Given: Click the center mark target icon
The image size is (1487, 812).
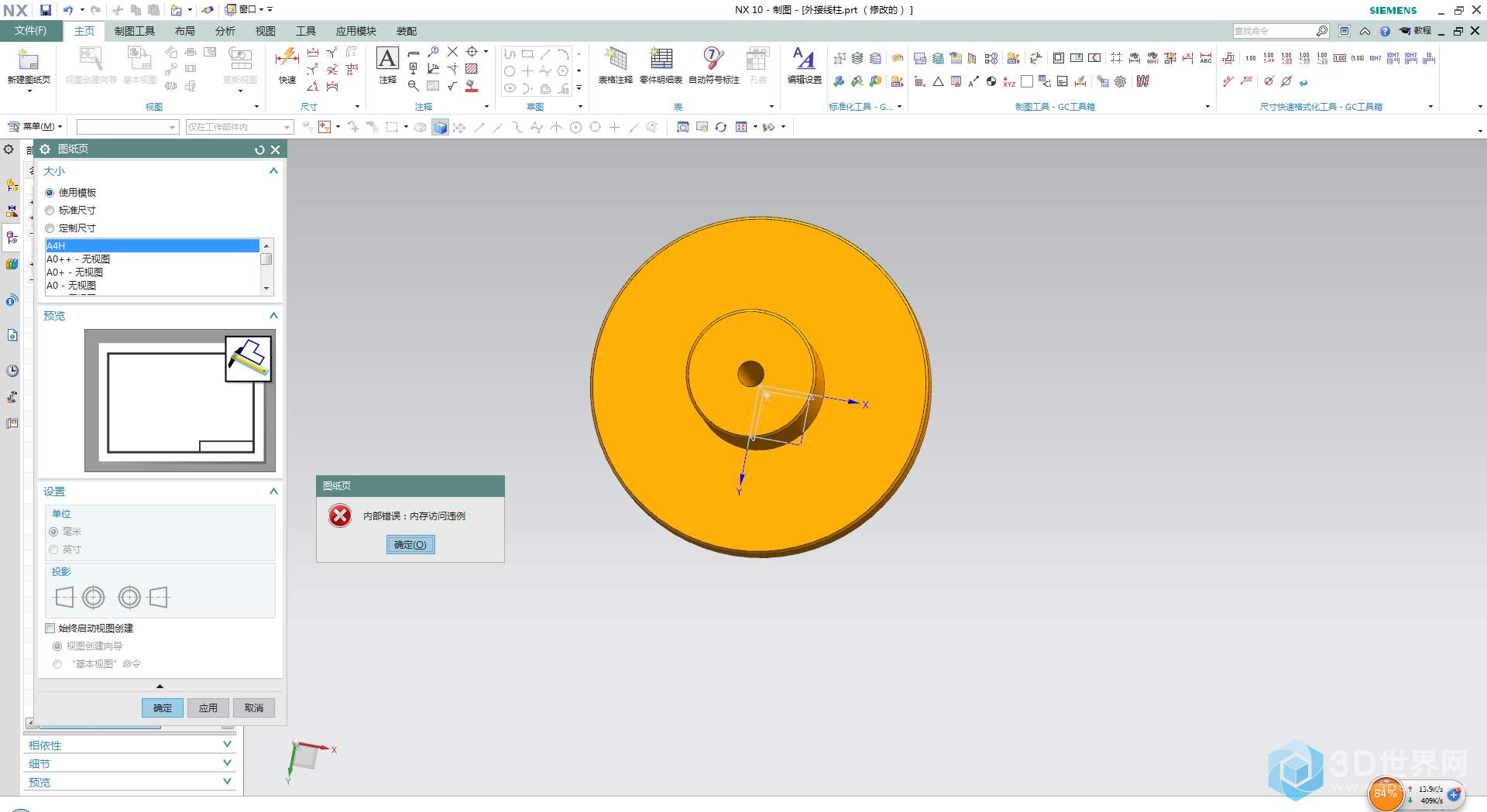Looking at the screenshot, I should click(472, 52).
